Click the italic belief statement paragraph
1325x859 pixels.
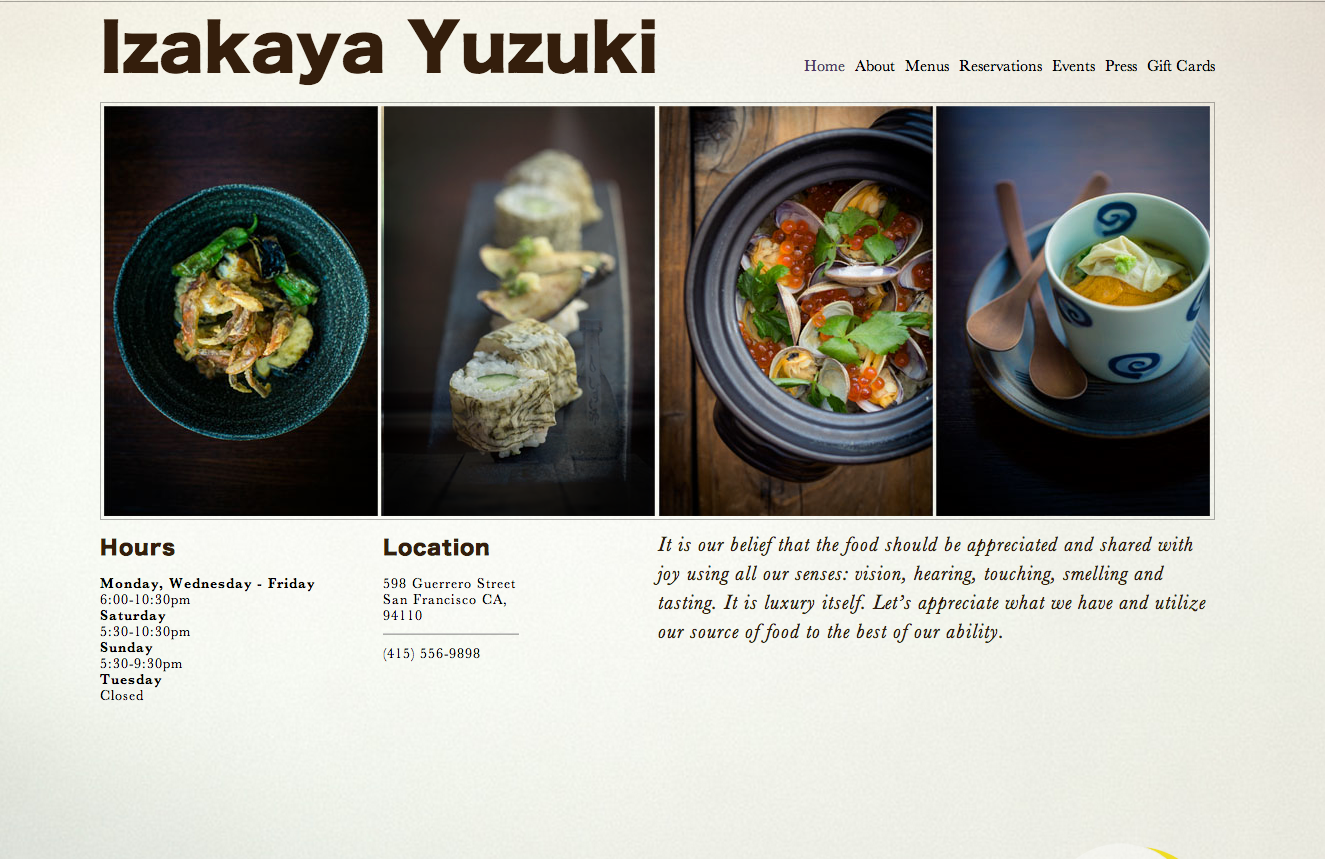(x=932, y=588)
